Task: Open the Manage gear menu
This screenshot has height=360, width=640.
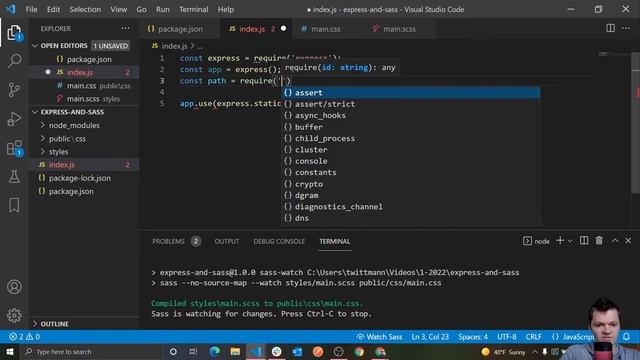Action: pyautogui.click(x=14, y=315)
